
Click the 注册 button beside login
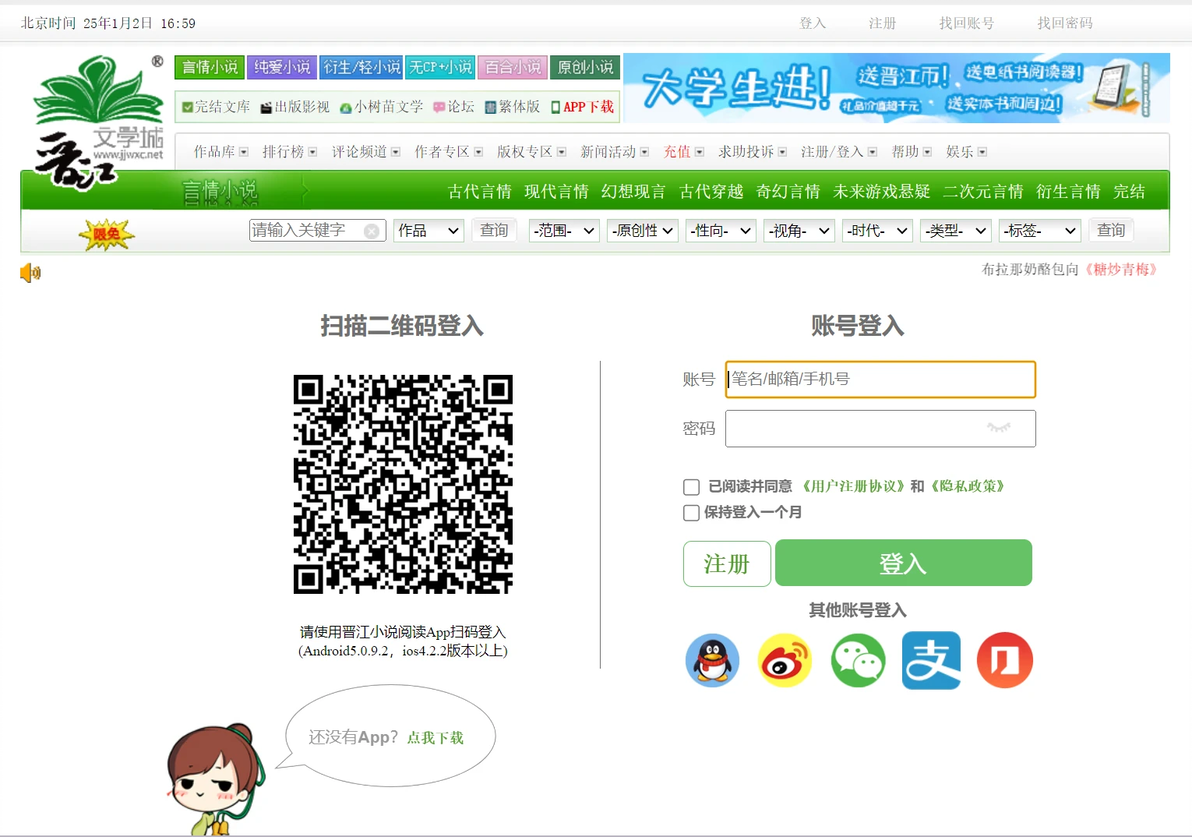pyautogui.click(x=727, y=563)
